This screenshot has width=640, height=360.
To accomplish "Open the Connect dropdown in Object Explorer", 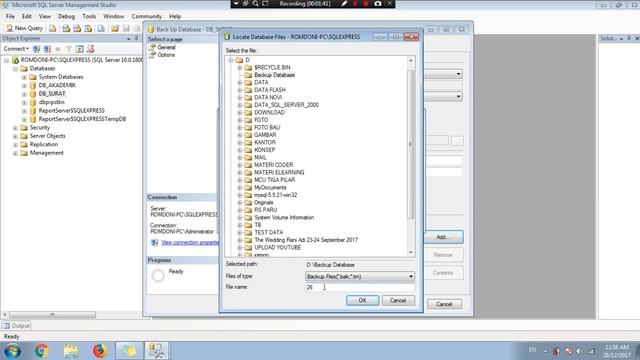I will point(16,49).
